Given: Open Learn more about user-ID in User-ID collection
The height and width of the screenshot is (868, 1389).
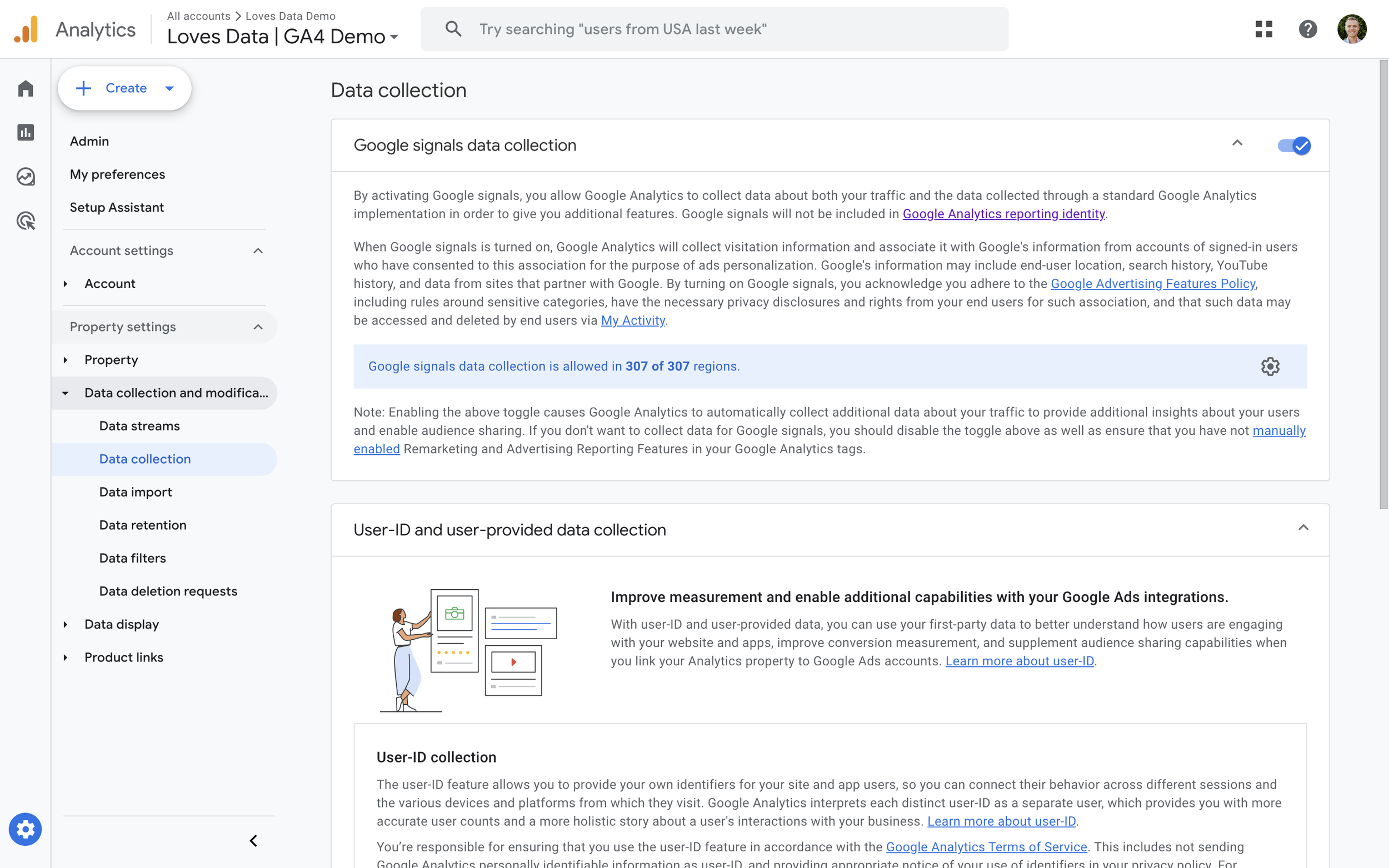Looking at the screenshot, I should click(x=1001, y=821).
